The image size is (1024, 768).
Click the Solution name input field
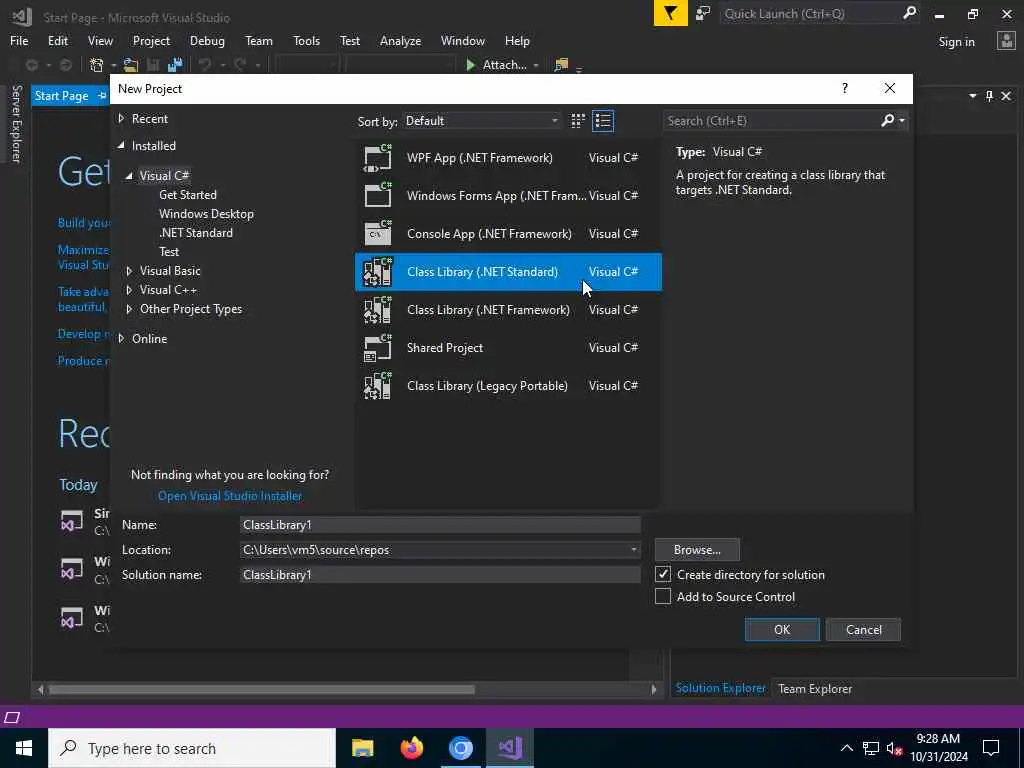pyautogui.click(x=440, y=575)
